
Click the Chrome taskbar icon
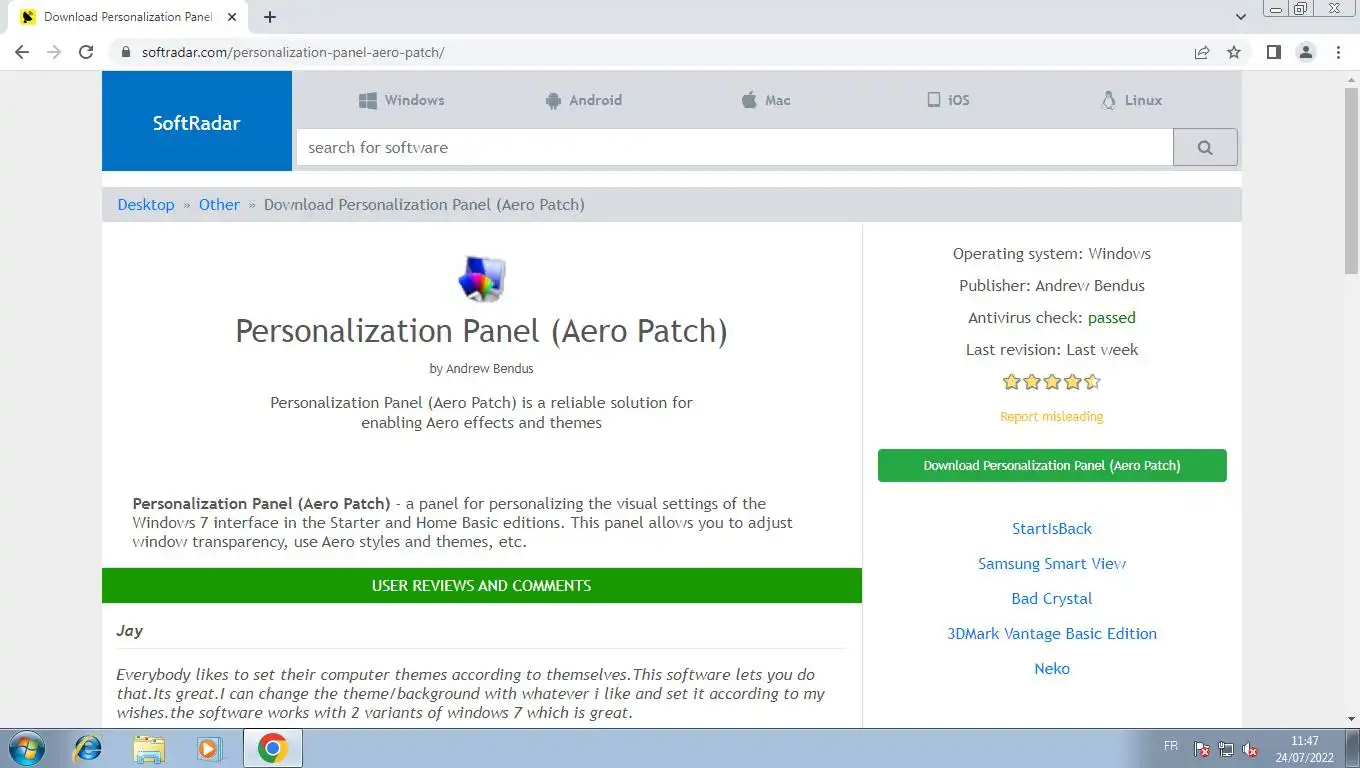tap(272, 748)
